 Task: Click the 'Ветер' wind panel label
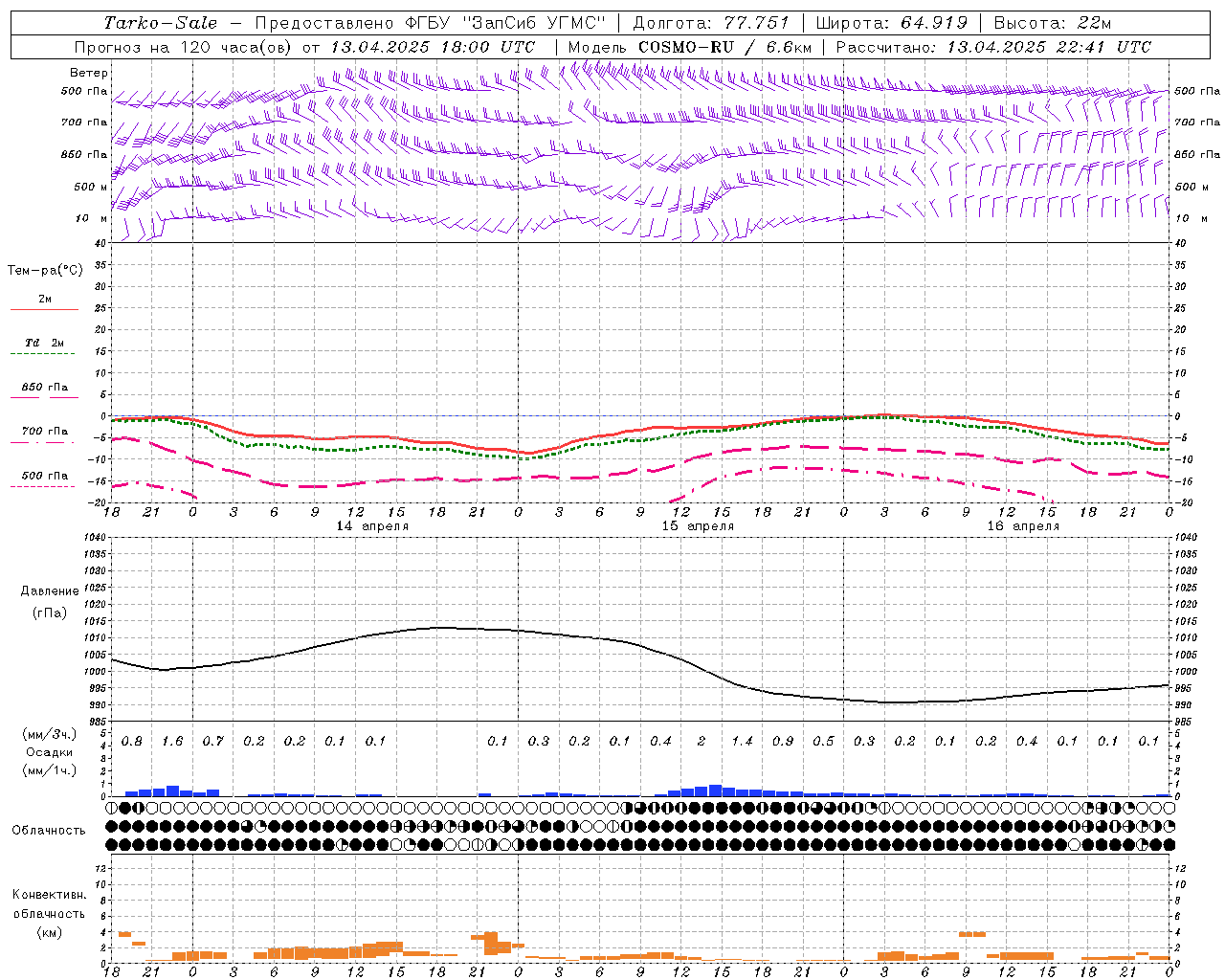89,73
